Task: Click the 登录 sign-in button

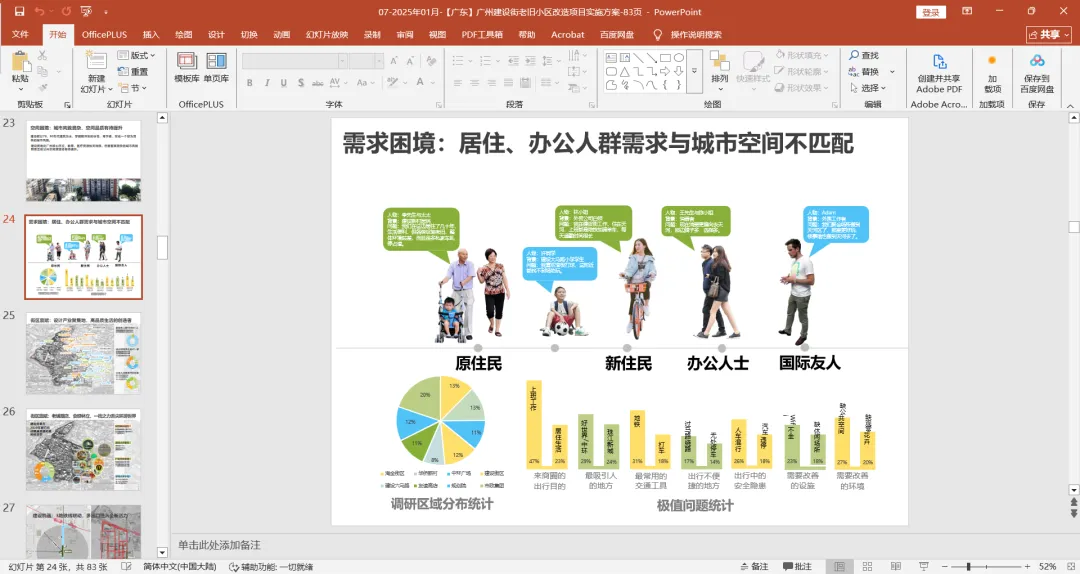Action: pos(931,12)
